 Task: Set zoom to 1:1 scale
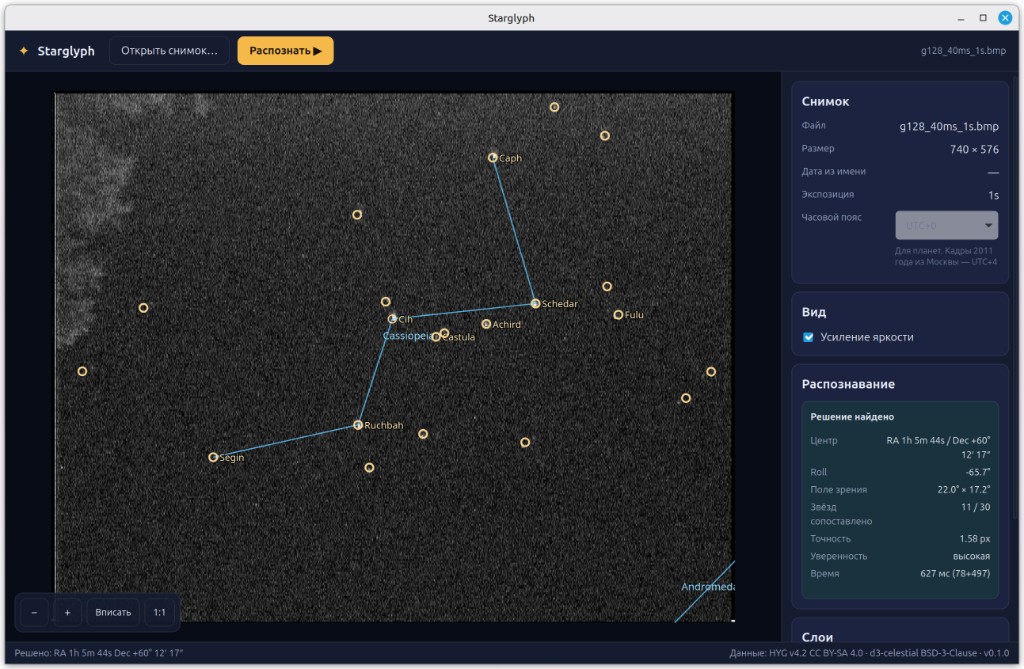tap(159, 612)
